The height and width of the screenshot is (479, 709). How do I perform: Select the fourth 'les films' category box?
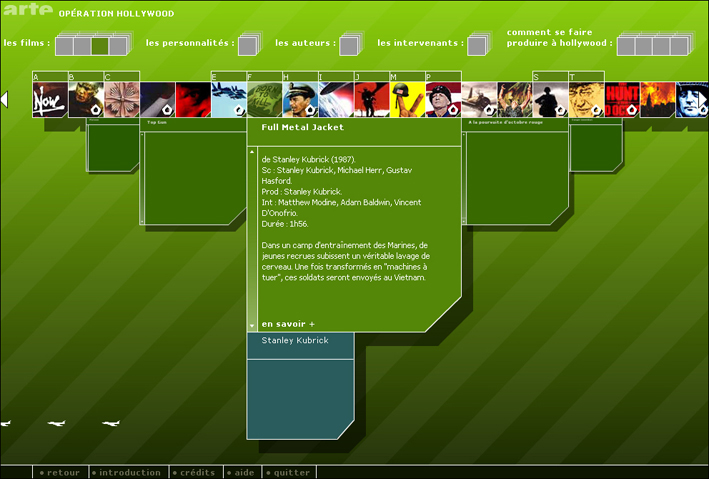pos(118,46)
